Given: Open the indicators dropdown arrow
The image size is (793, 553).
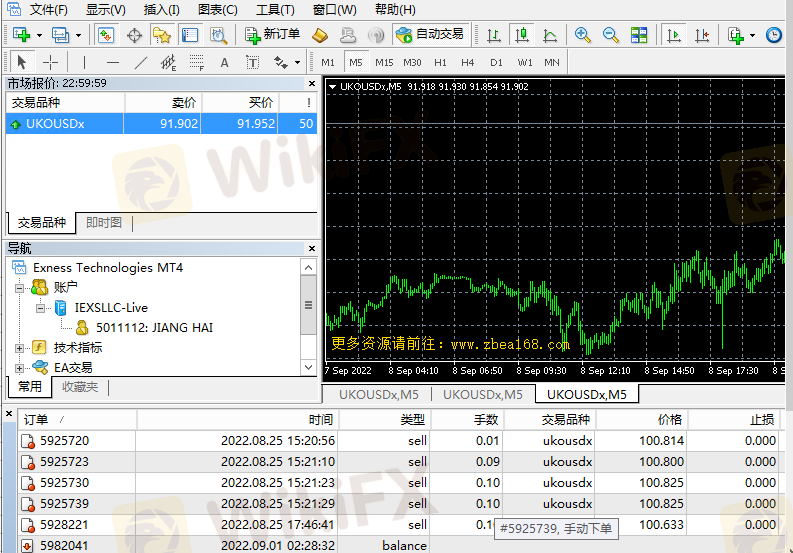Looking at the screenshot, I should [x=753, y=35].
